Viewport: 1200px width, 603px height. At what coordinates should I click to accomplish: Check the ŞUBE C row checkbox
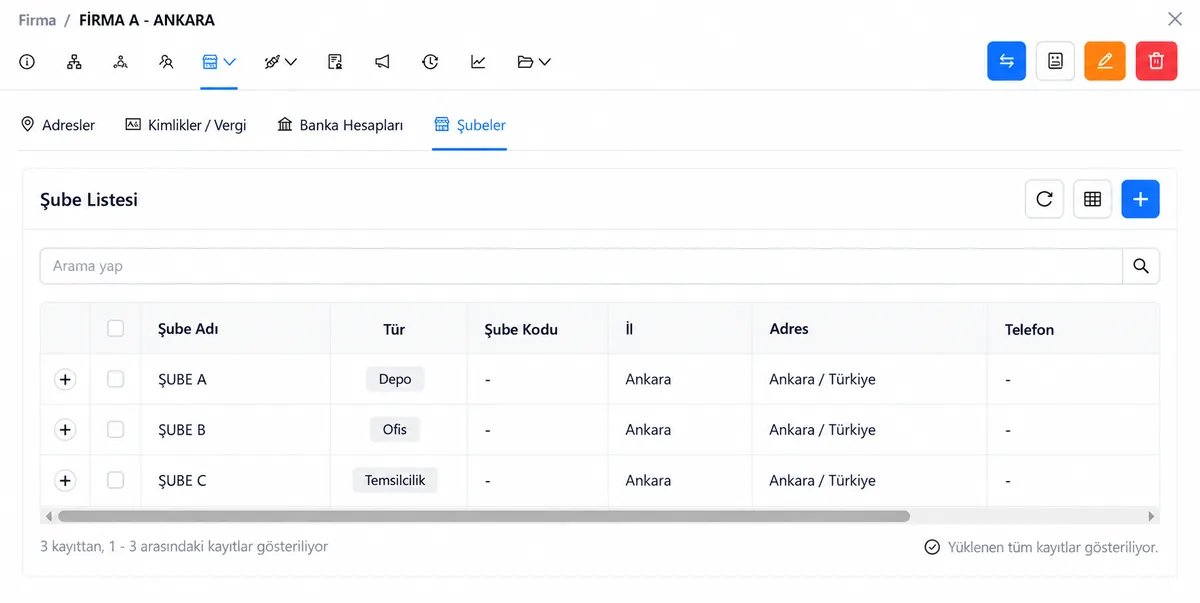116,480
